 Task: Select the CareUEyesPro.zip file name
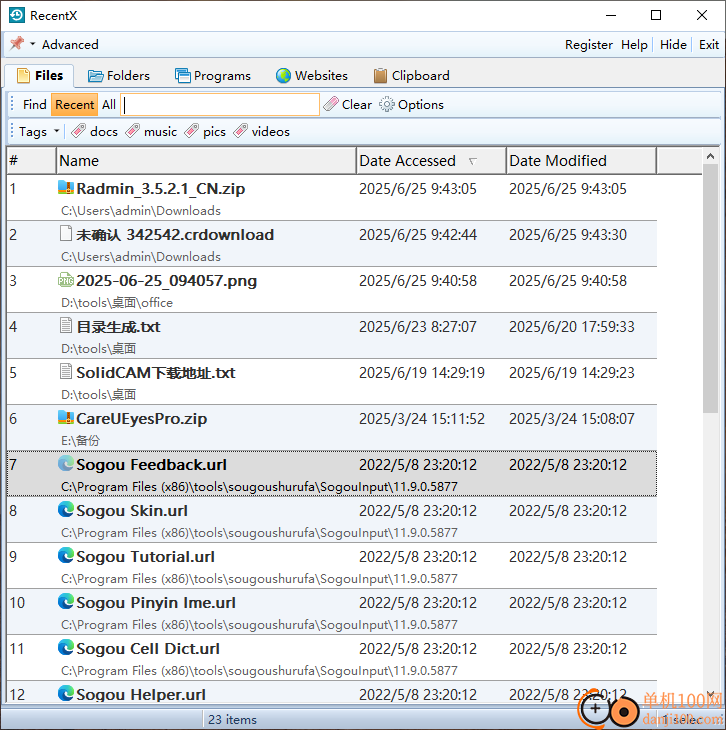142,419
